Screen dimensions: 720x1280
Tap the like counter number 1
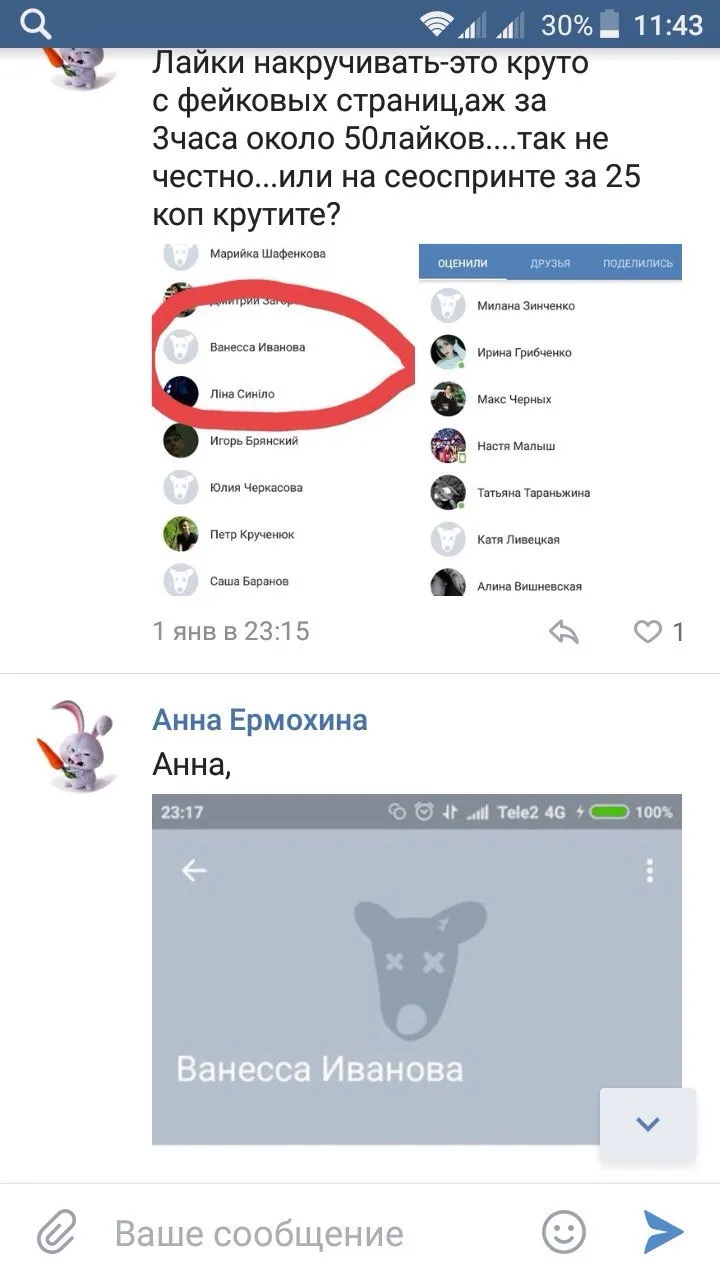[x=678, y=631]
